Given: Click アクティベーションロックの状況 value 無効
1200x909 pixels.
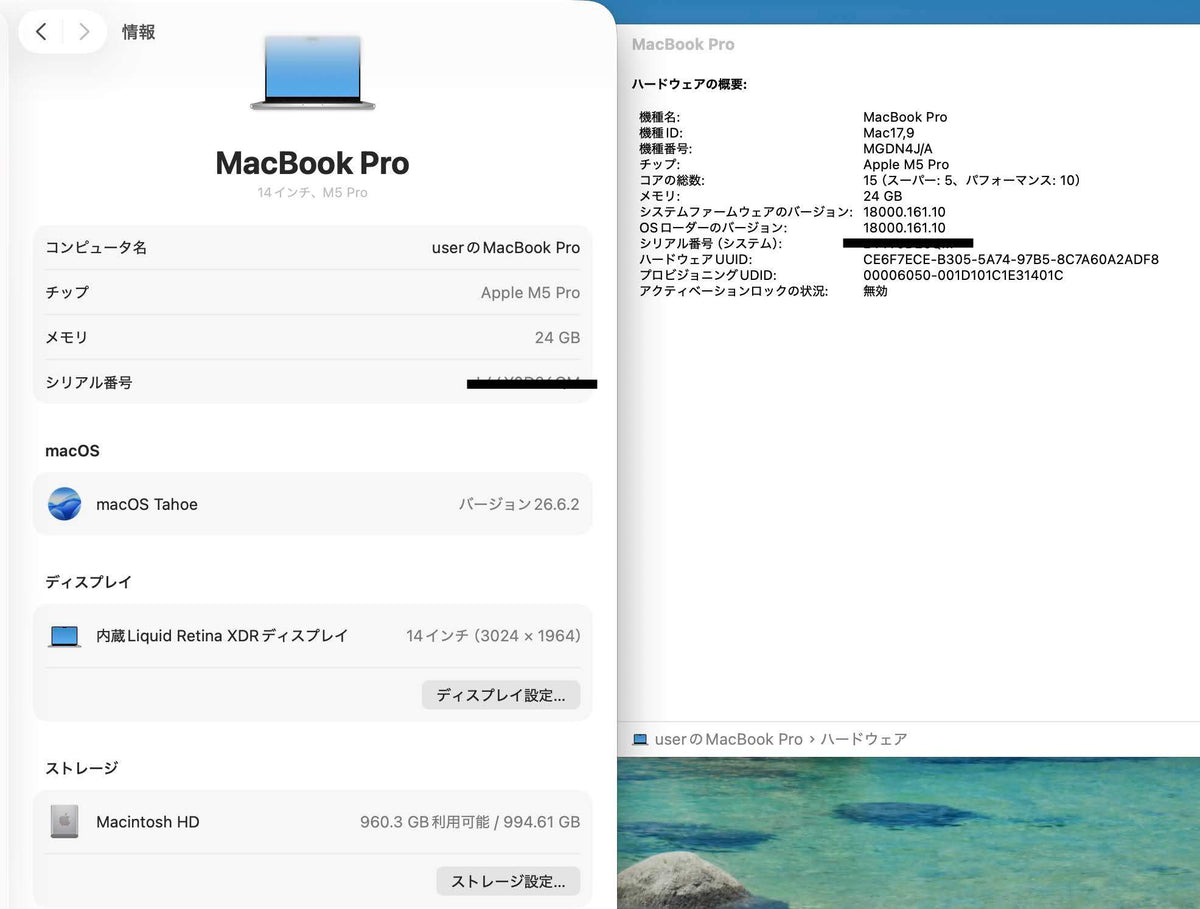Looking at the screenshot, I should click(x=875, y=291).
